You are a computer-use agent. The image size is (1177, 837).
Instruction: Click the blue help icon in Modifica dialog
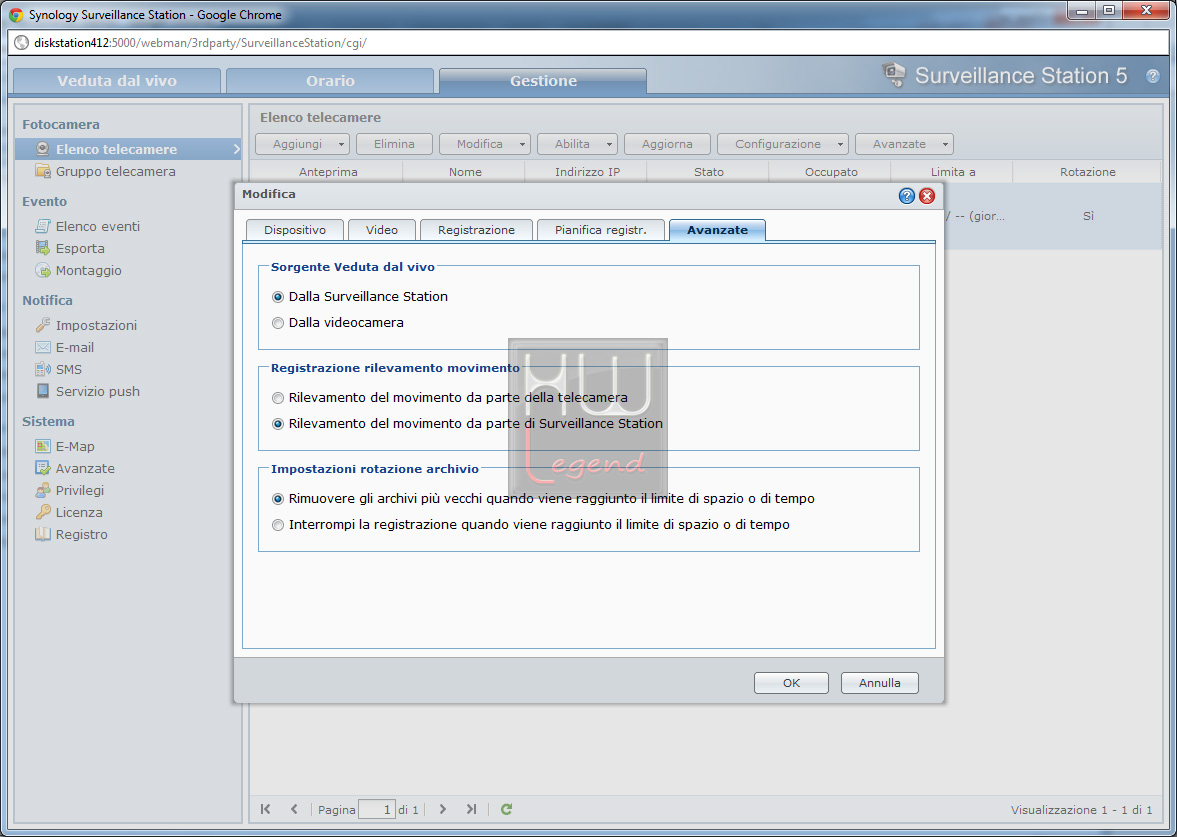(x=907, y=196)
